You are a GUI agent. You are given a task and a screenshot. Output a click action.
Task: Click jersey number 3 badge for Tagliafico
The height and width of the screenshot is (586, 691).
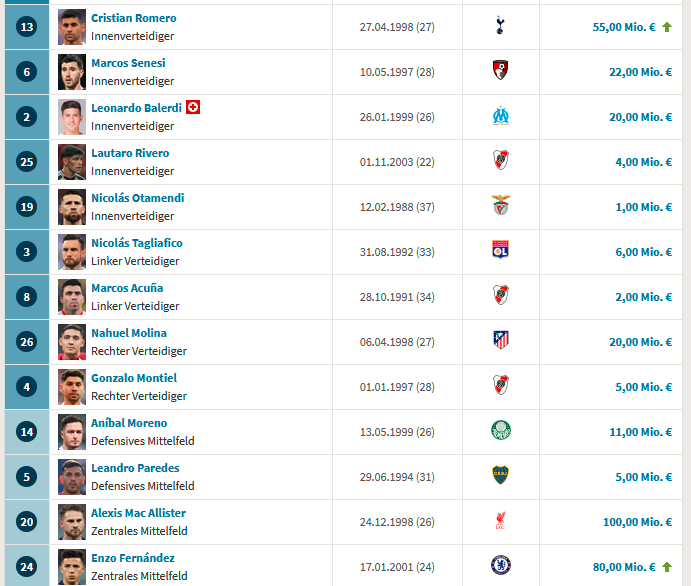tap(26, 252)
